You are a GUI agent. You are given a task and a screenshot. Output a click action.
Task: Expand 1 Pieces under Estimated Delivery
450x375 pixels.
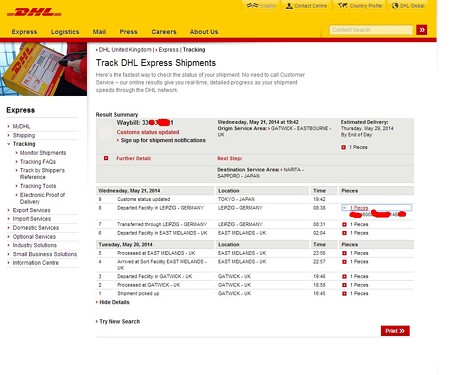pyautogui.click(x=343, y=147)
